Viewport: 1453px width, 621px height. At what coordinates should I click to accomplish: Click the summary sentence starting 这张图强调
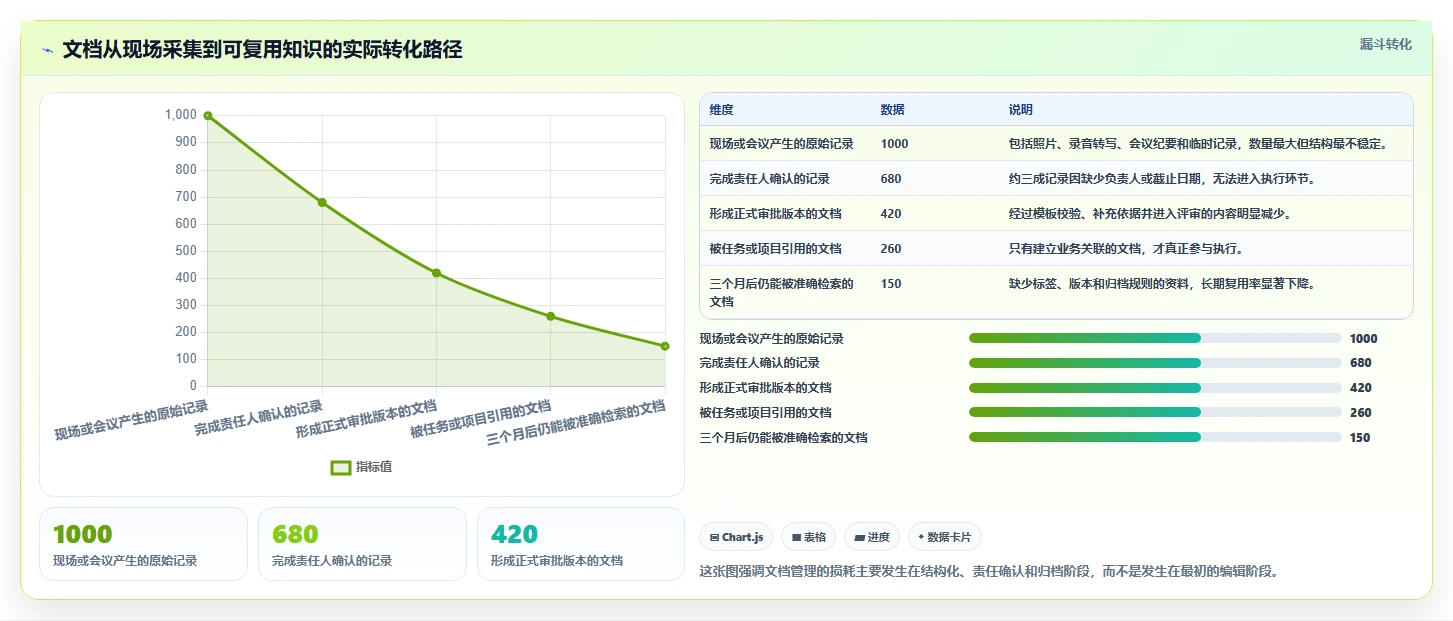tap(989, 572)
